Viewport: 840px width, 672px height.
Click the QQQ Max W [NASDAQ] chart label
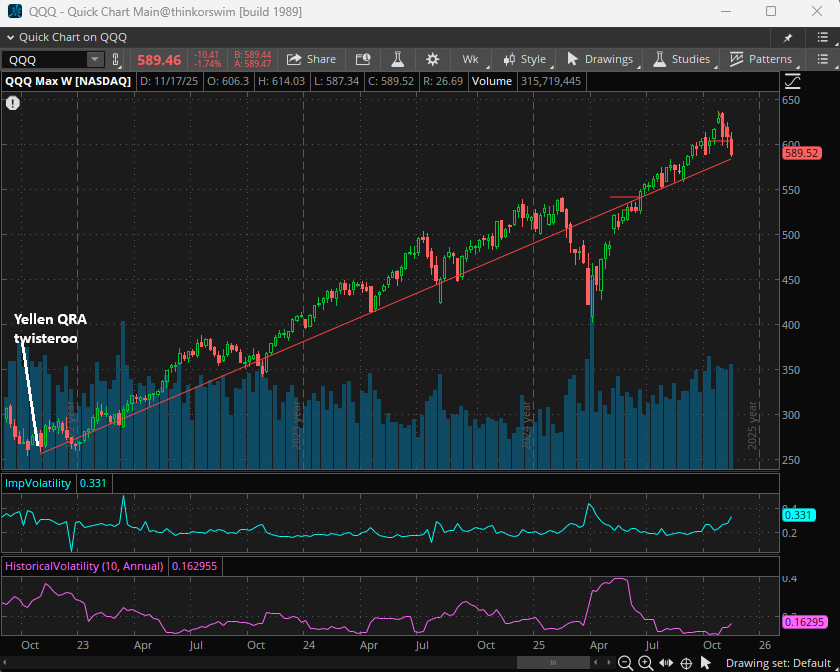click(x=68, y=81)
